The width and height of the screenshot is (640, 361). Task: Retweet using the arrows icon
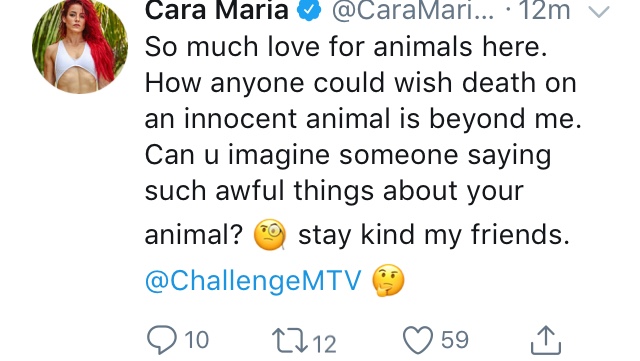(290, 341)
